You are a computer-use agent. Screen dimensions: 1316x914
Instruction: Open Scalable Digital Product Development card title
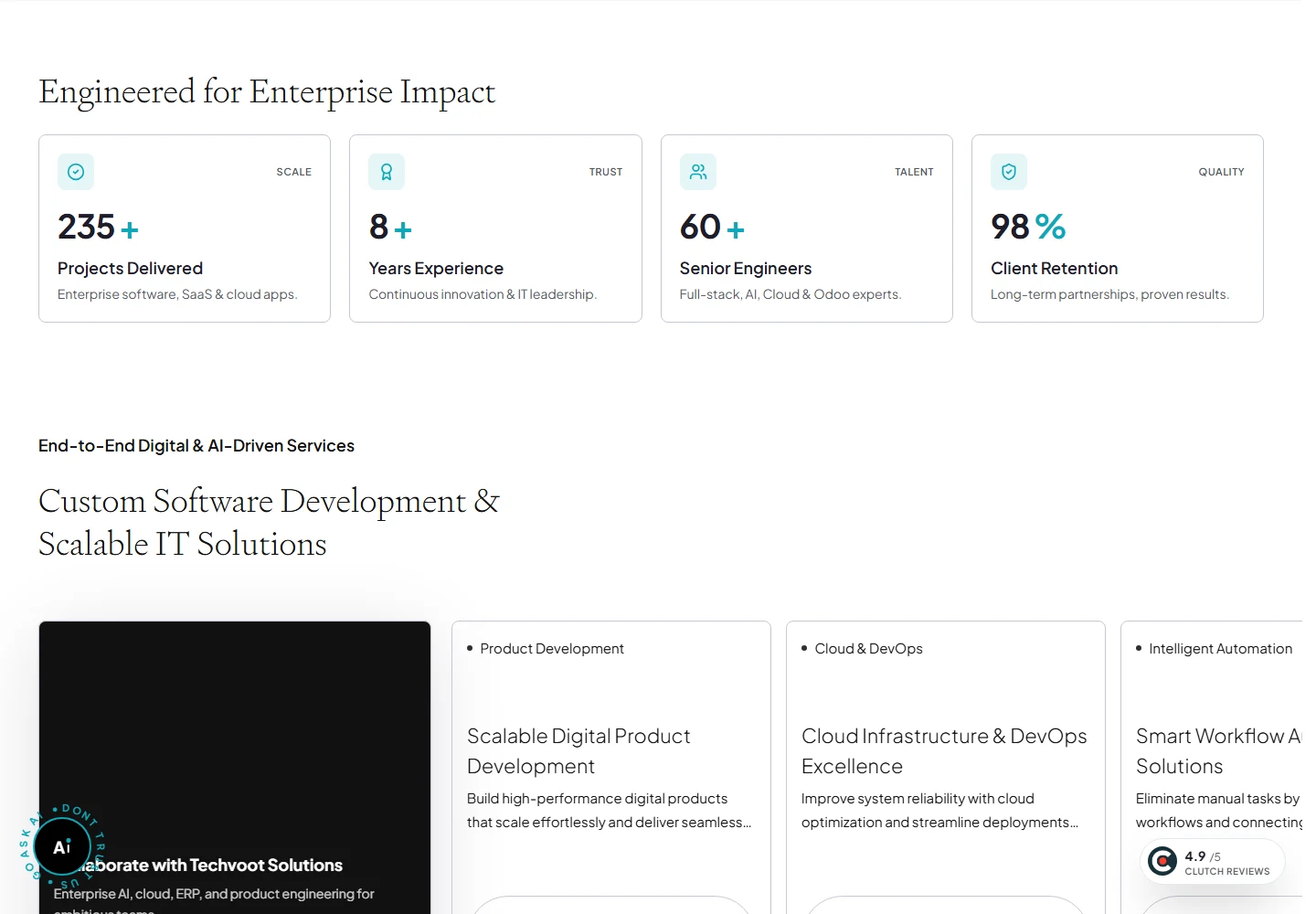(x=578, y=751)
